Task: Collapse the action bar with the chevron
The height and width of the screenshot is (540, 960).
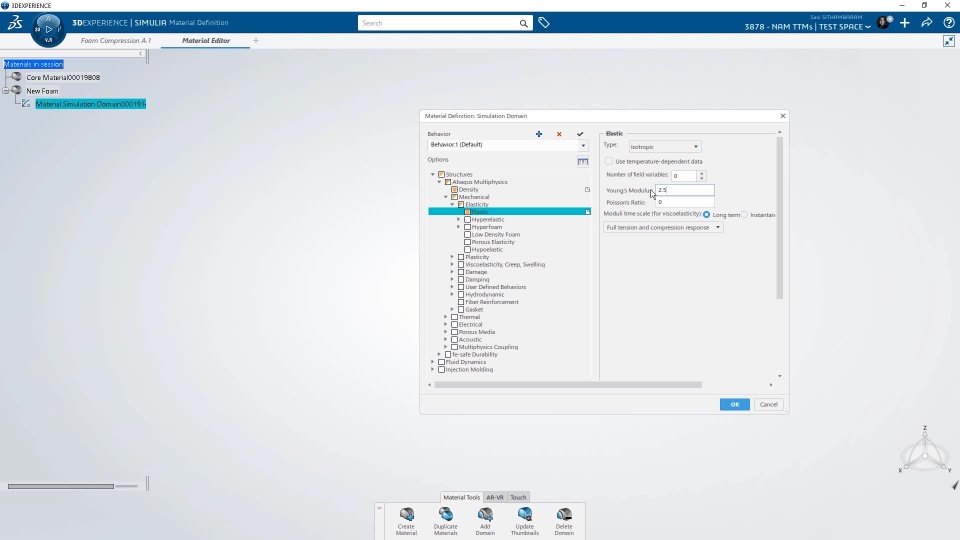Action: point(380,508)
